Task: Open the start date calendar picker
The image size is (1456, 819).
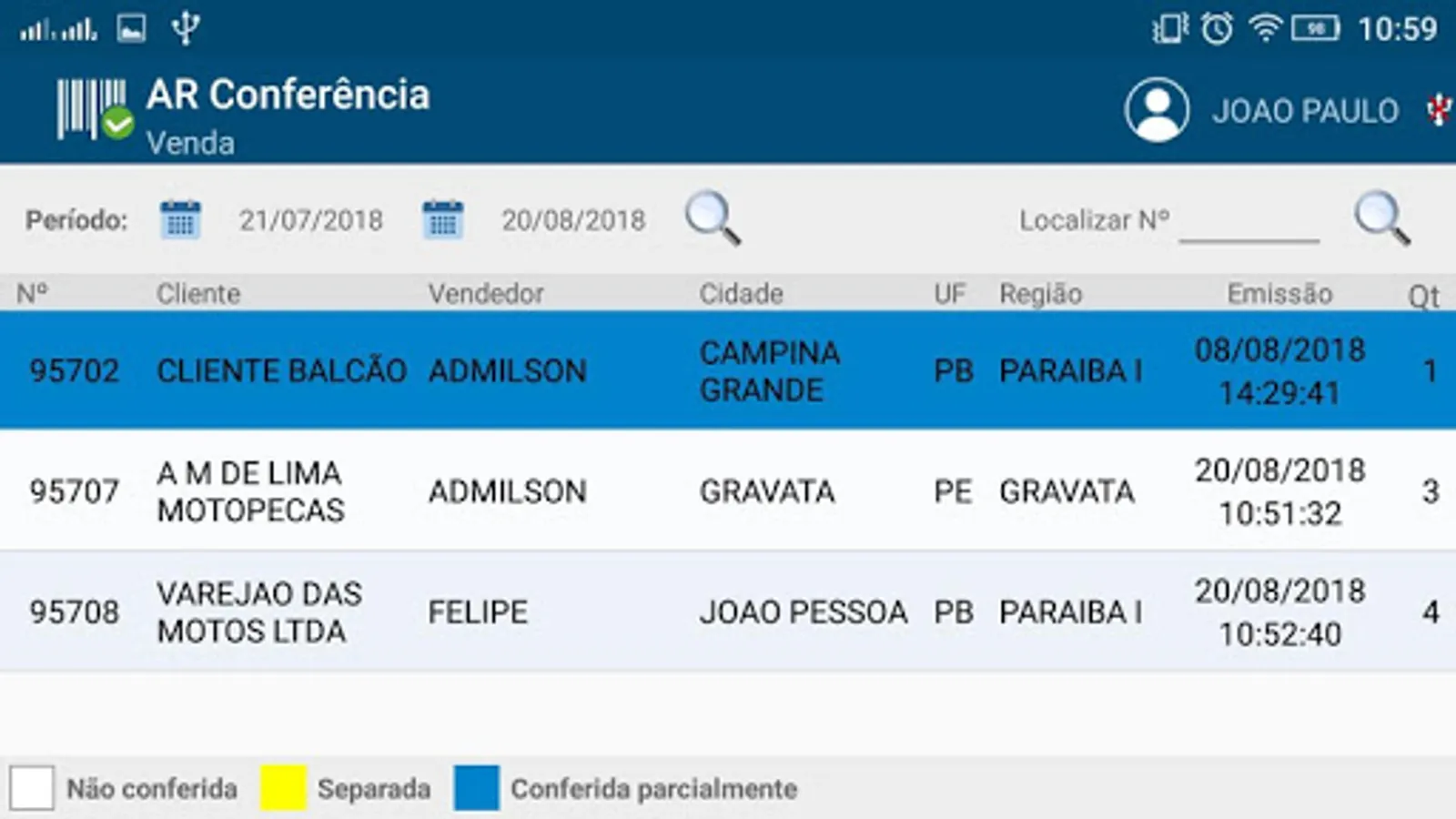Action: point(180,219)
